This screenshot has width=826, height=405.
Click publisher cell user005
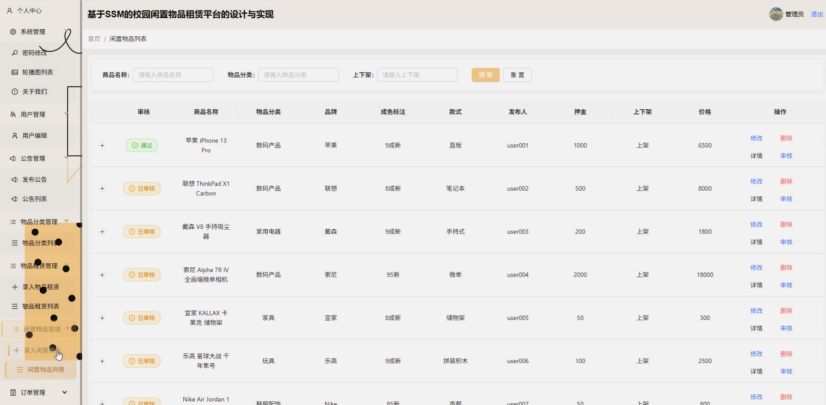[517, 318]
